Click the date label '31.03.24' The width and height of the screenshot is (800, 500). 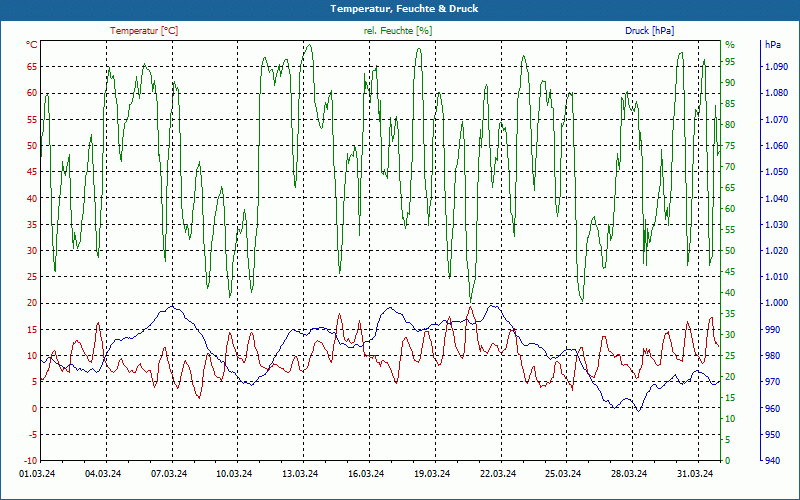click(695, 474)
